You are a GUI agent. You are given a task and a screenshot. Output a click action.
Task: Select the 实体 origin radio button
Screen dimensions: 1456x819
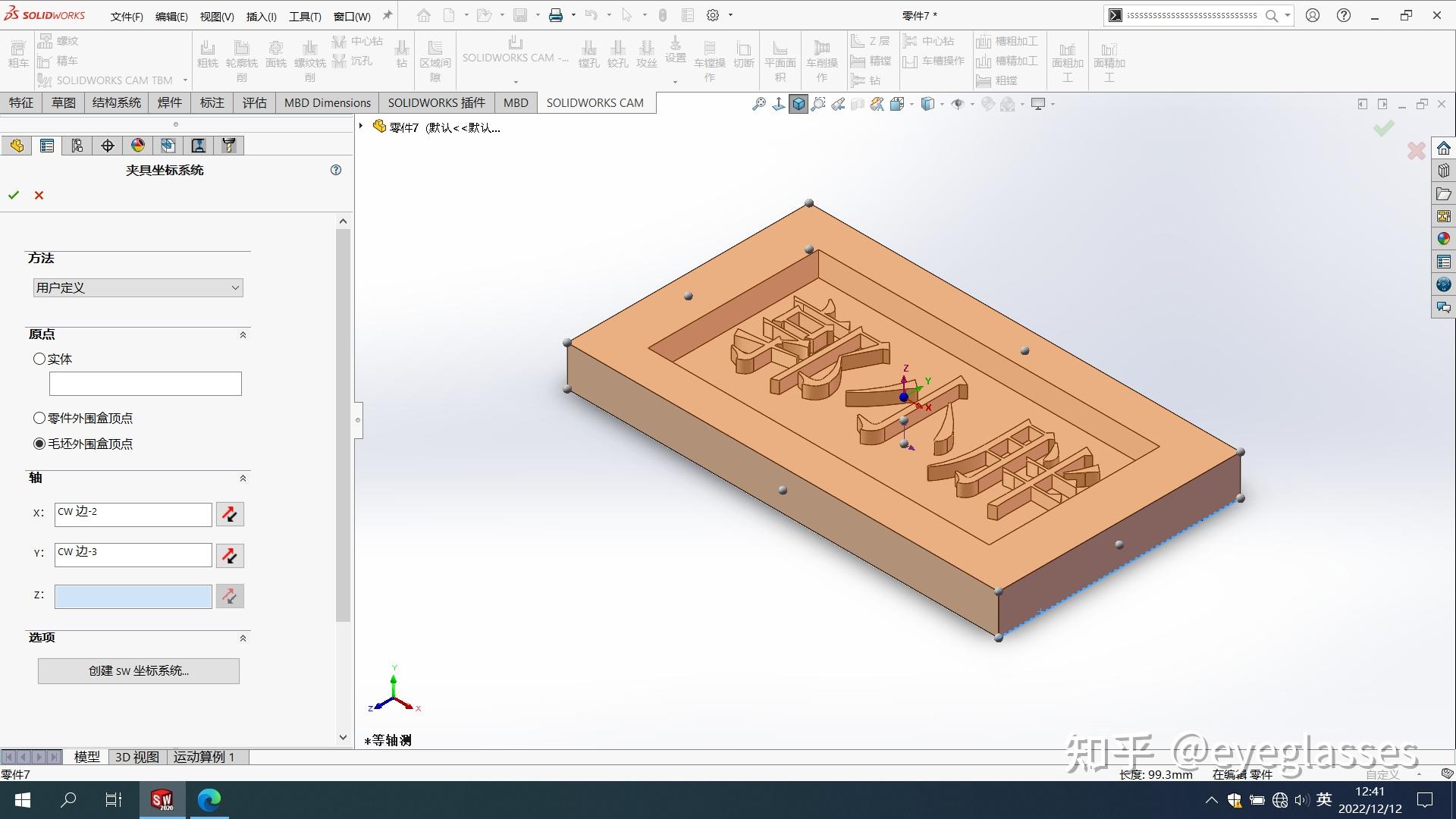pyautogui.click(x=39, y=359)
